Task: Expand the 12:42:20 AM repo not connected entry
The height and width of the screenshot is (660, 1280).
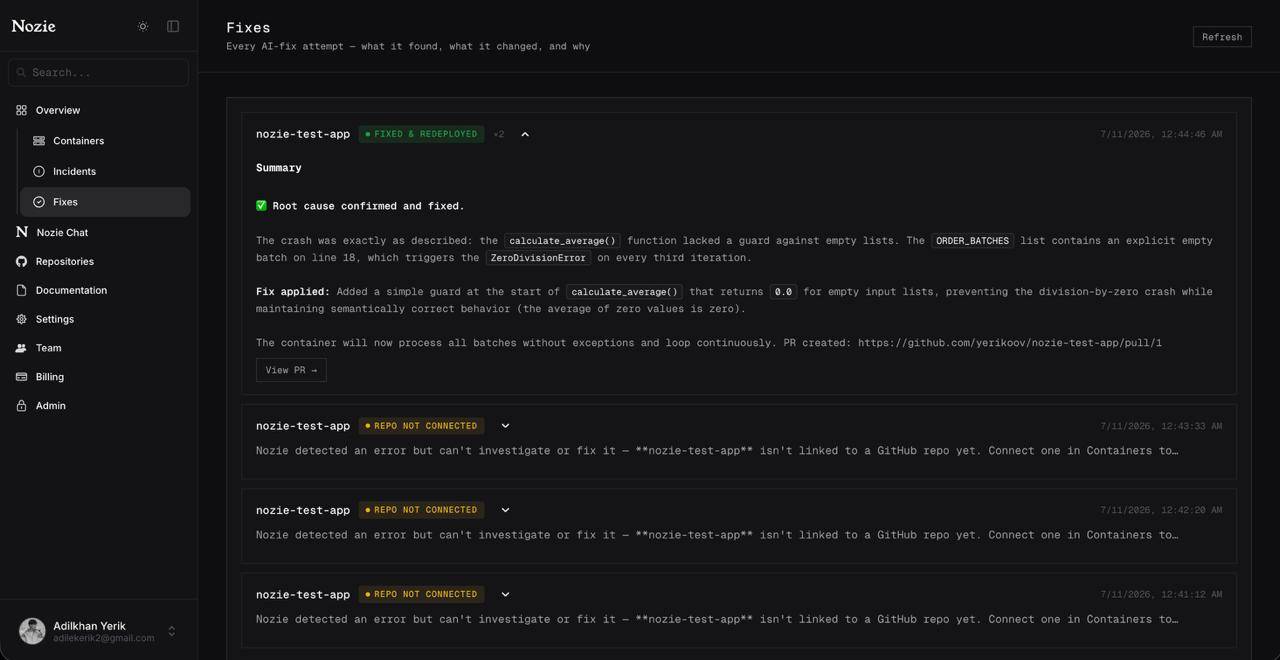Action: 505,510
